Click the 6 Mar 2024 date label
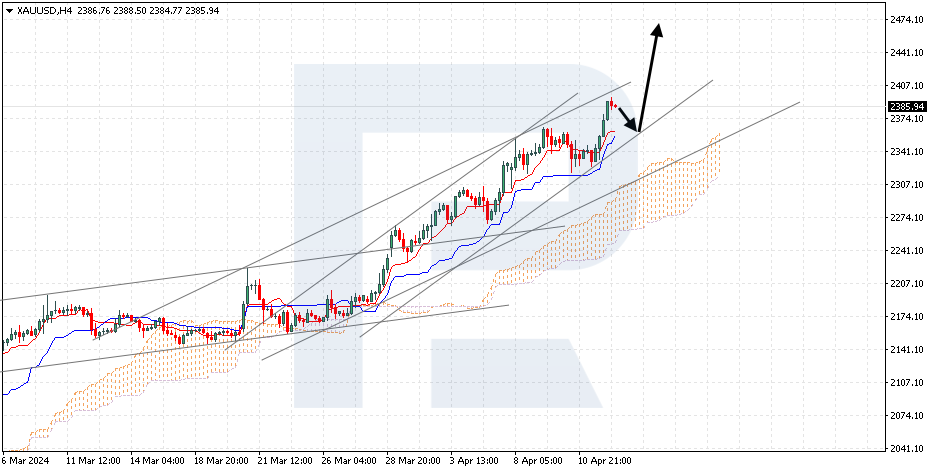 25,461
